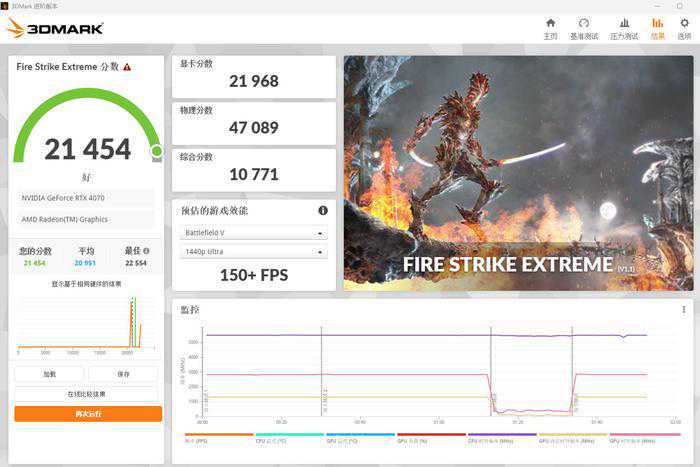The image size is (700, 467).
Task: Click the Fire Strike Extreme banner image
Action: 518,173
